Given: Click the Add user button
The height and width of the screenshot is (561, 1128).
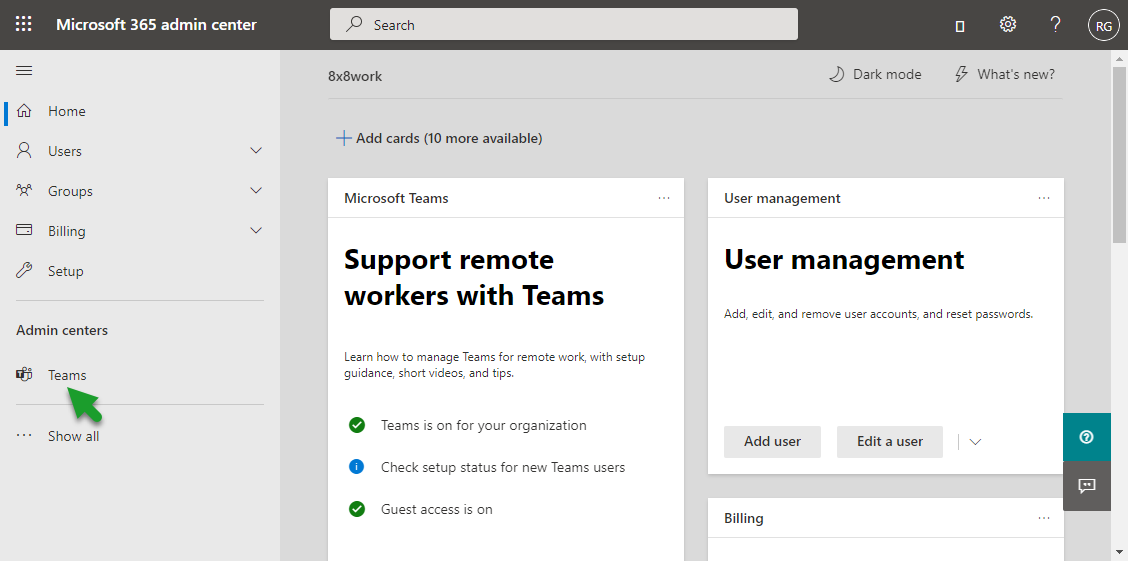Looking at the screenshot, I should (x=772, y=442).
